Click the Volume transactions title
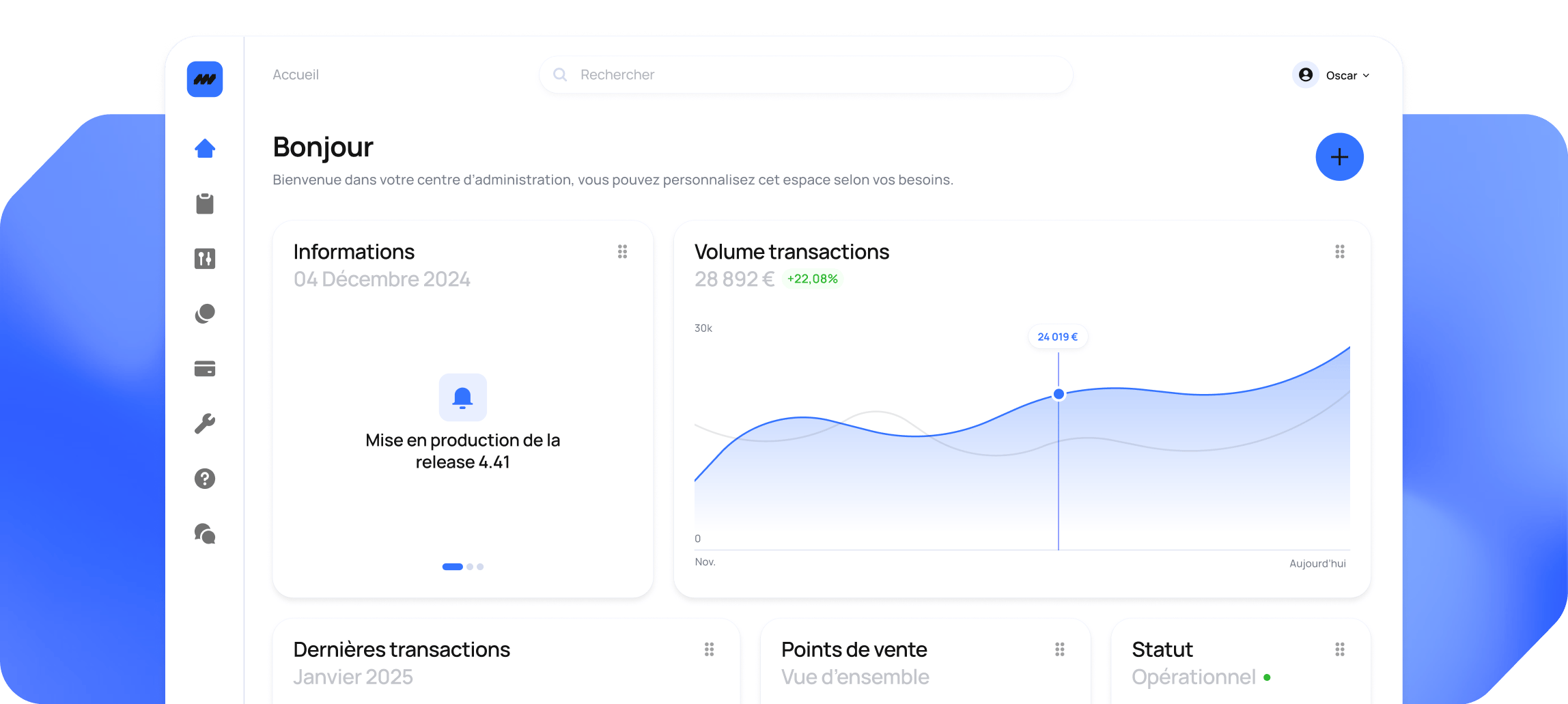1568x704 pixels. 792,252
